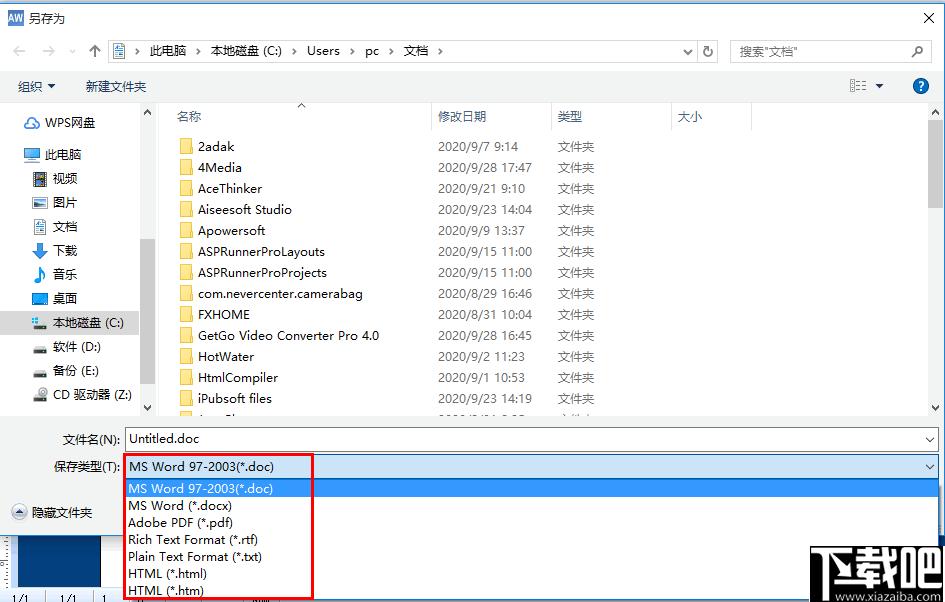Close the 另存为 dialog

(x=929, y=19)
